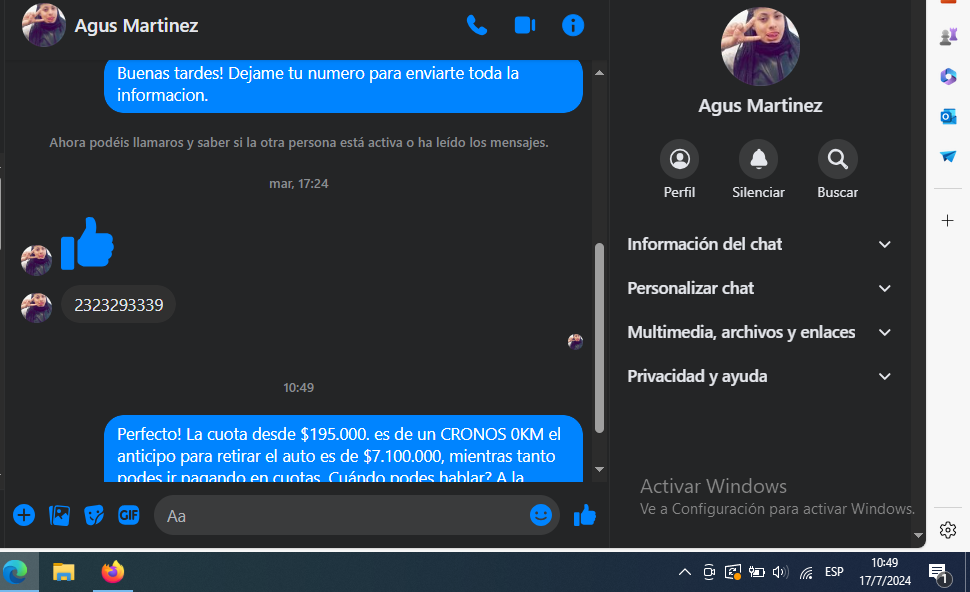
Task: Open Outlook in Edge sidebar
Action: [x=948, y=116]
